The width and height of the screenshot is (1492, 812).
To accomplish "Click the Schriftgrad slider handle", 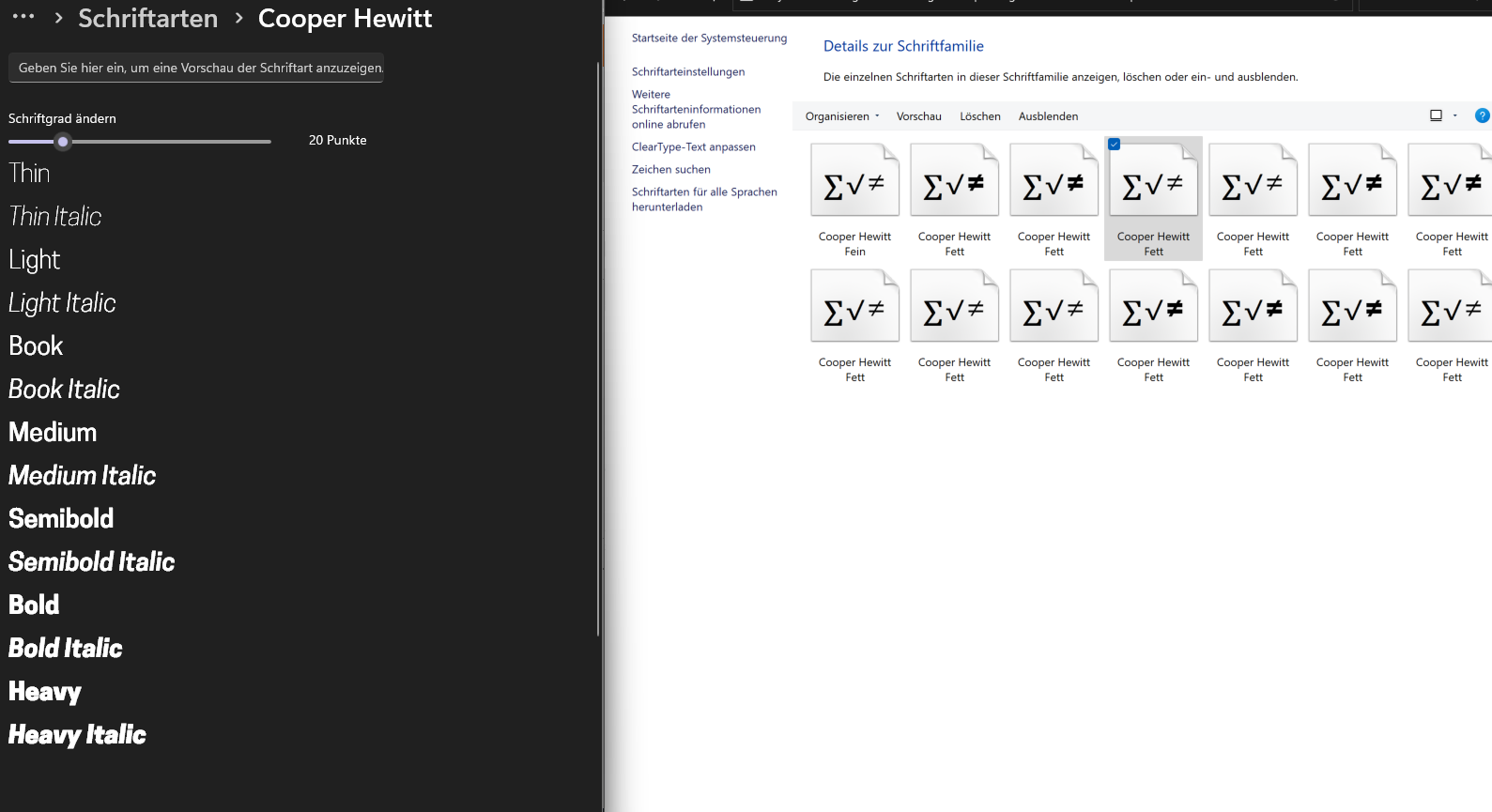I will click(63, 142).
